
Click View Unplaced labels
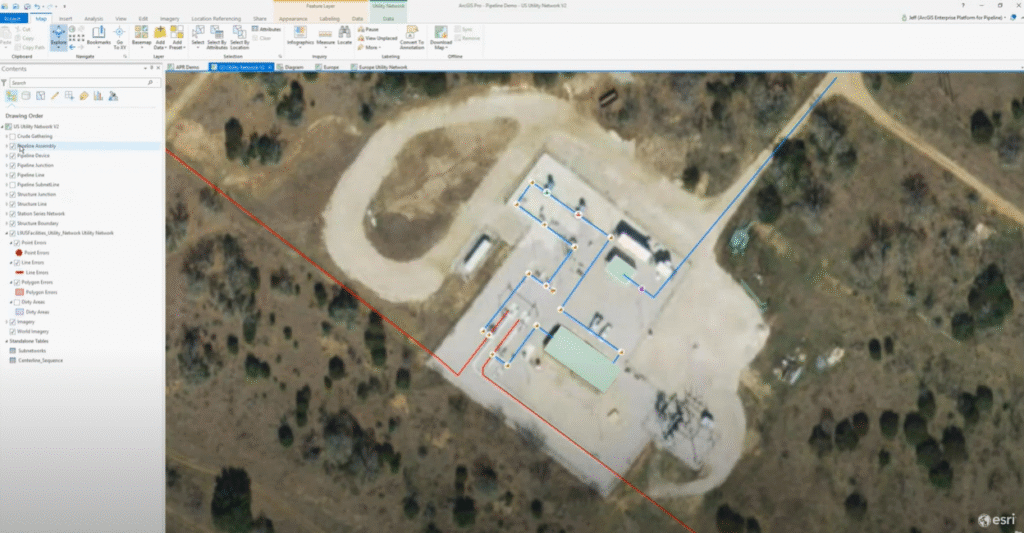coord(377,39)
